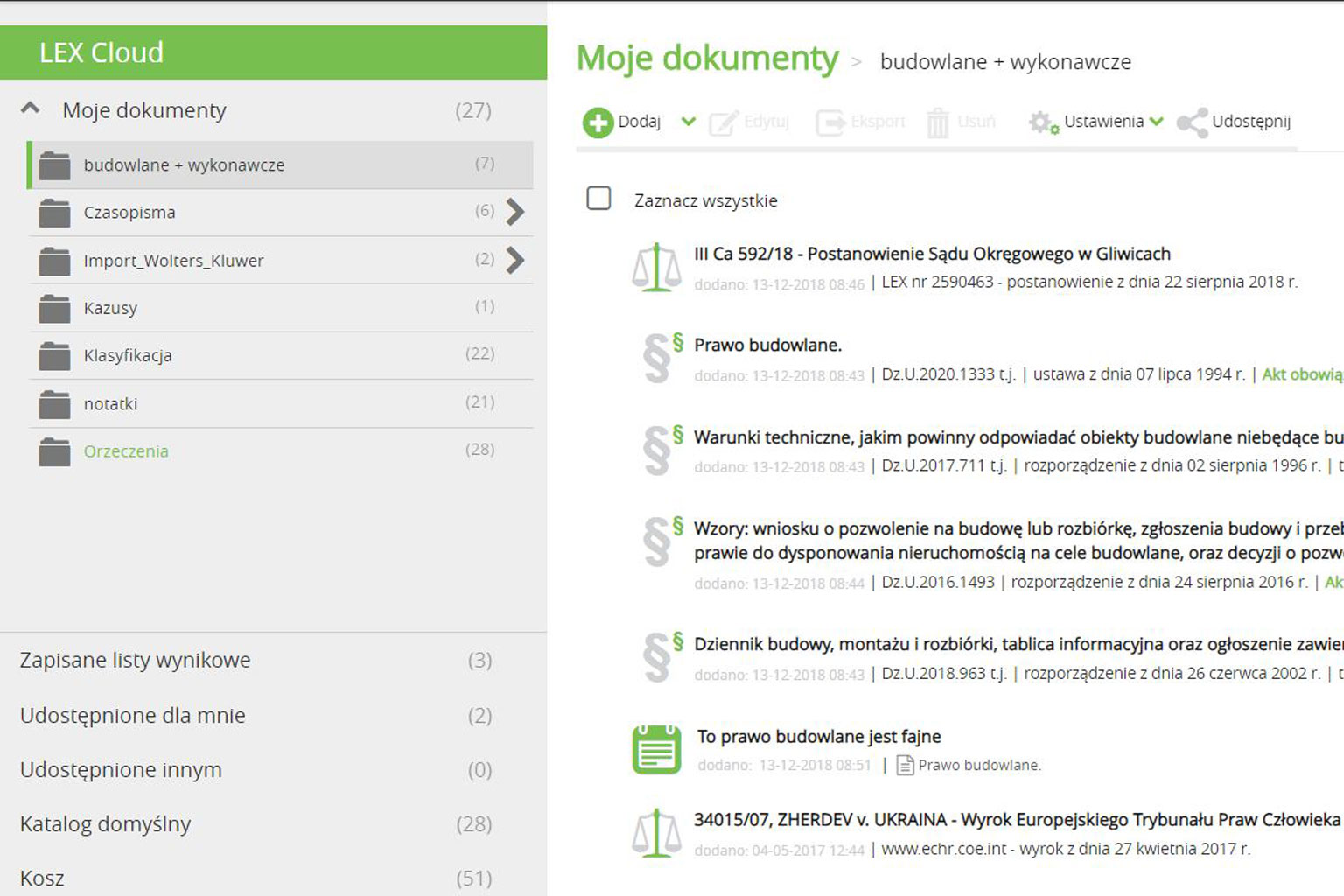Click the green note icon for To prawo budowlane
Screen dimensions: 1344x896
(656, 750)
